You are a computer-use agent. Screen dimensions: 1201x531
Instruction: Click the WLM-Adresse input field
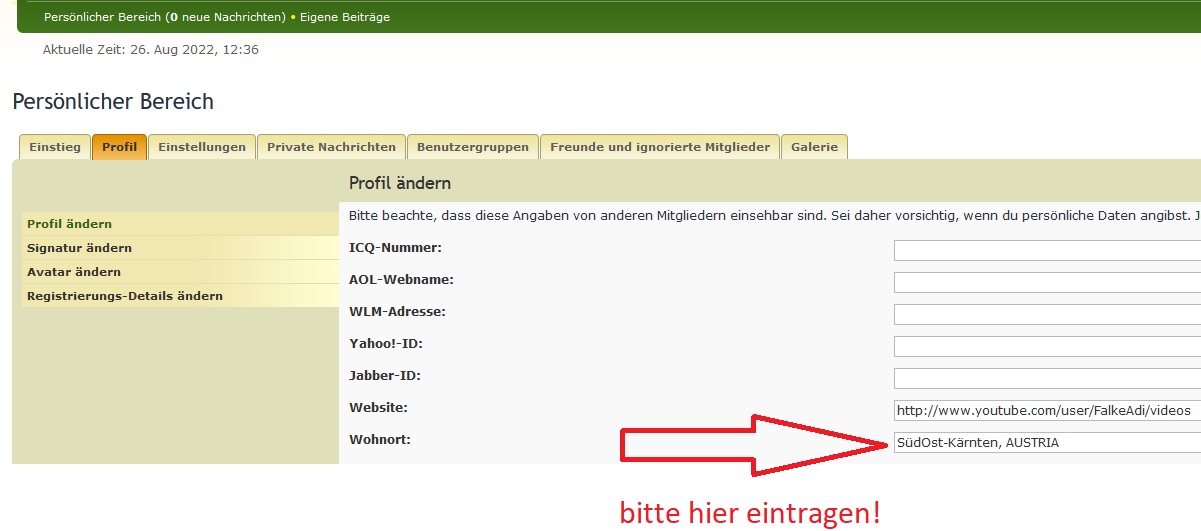tap(1046, 314)
